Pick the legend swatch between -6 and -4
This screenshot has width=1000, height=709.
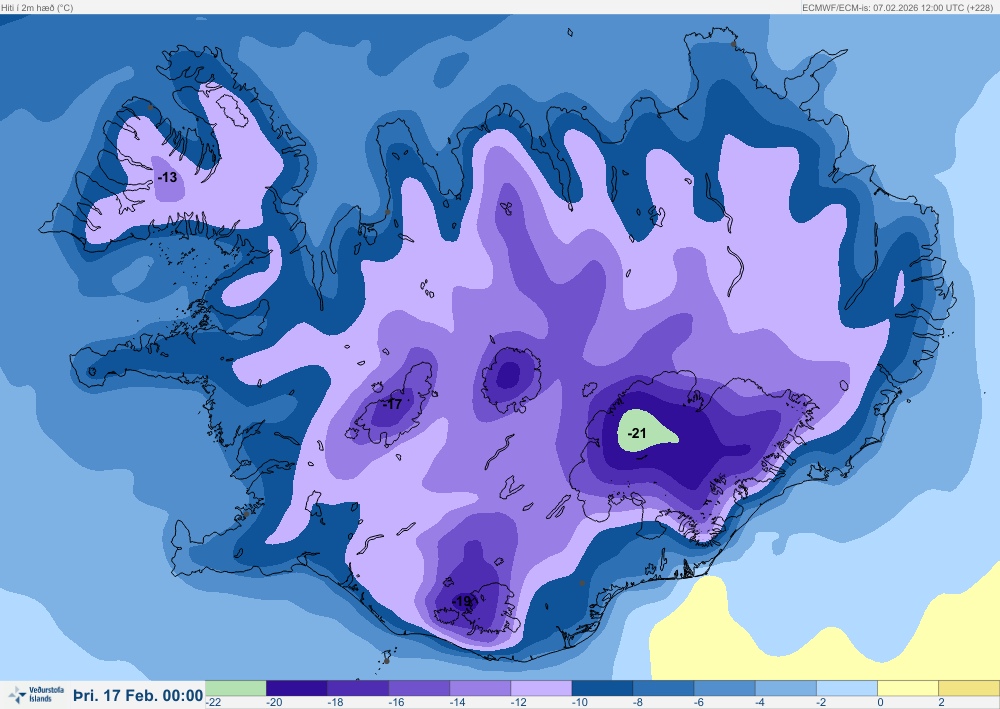click(x=725, y=688)
